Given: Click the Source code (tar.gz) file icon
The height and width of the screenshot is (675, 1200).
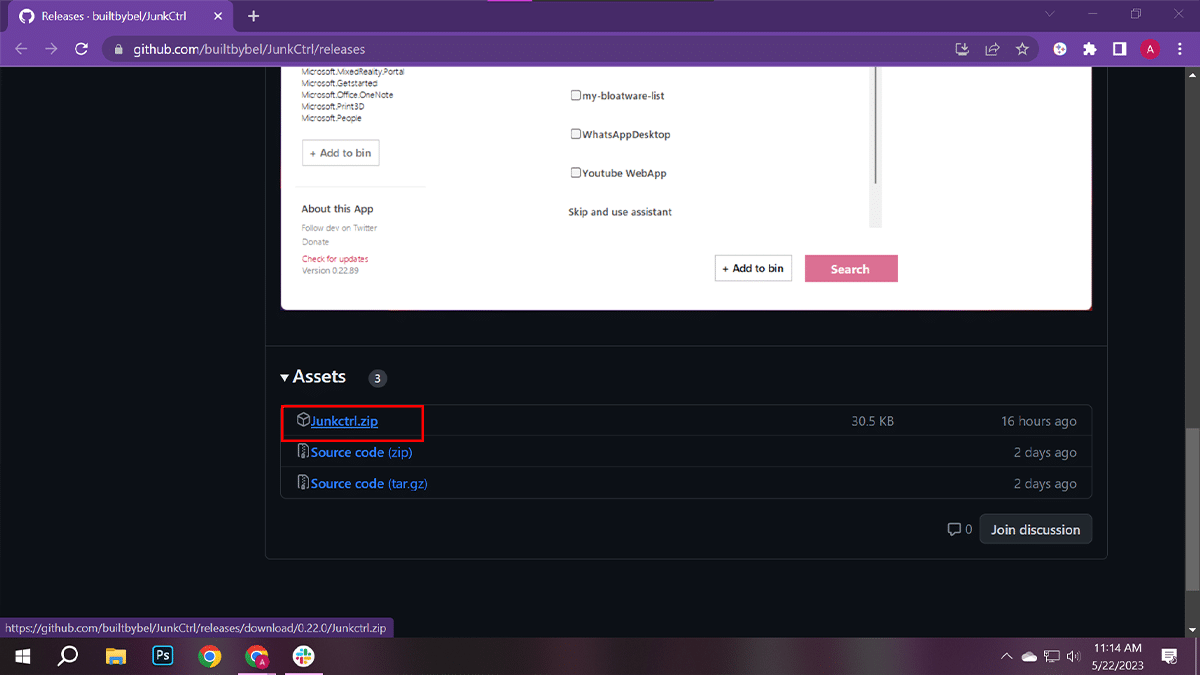Looking at the screenshot, I should point(303,483).
